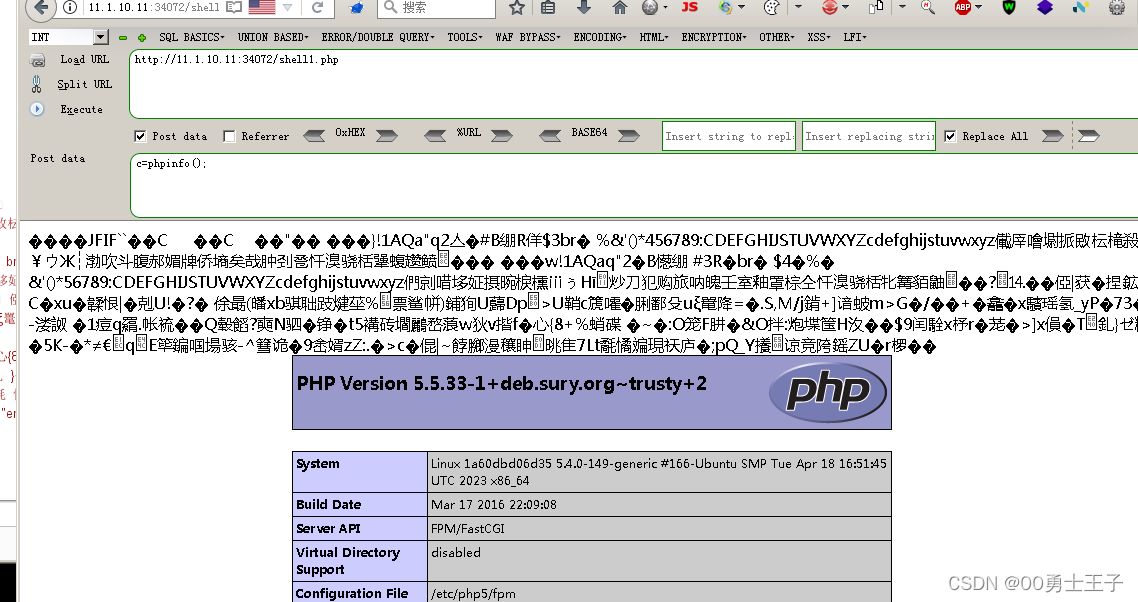The image size is (1138, 602).
Task: Expand the address bar history dropdown arrow
Action: (x=288, y=7)
